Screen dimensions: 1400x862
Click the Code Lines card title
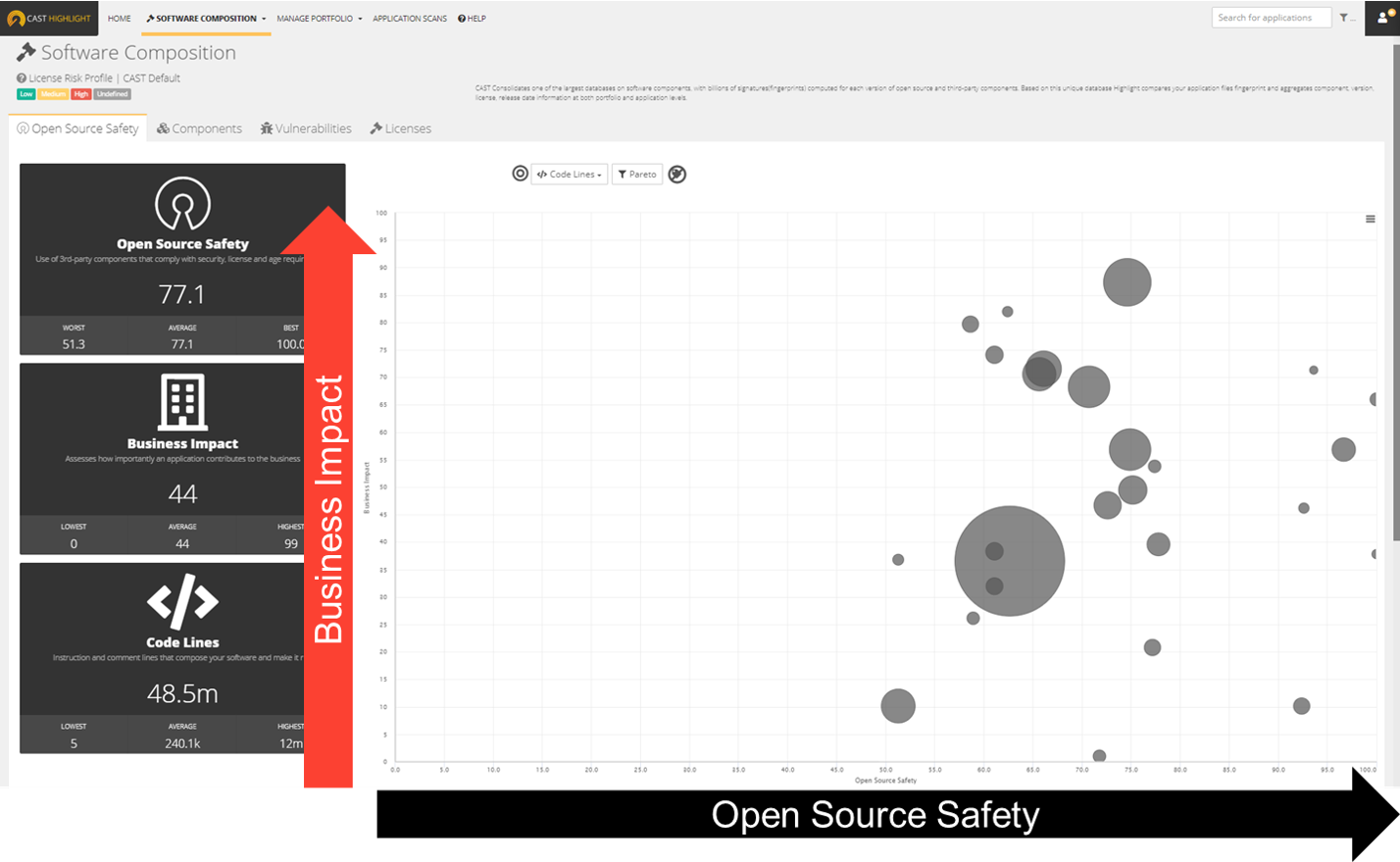pos(182,642)
